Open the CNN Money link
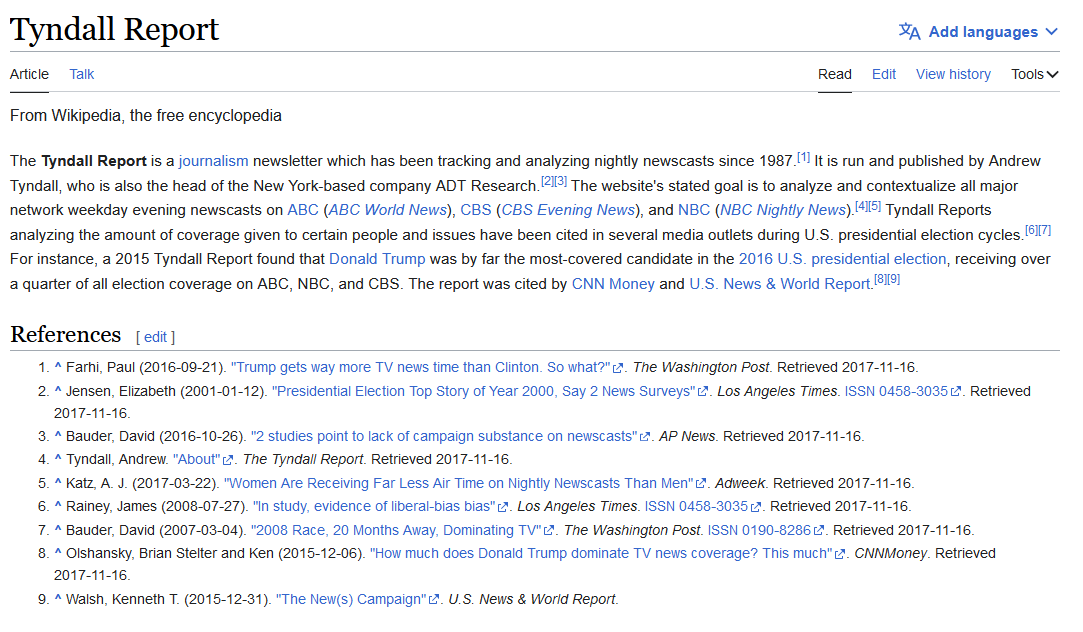 tap(613, 284)
